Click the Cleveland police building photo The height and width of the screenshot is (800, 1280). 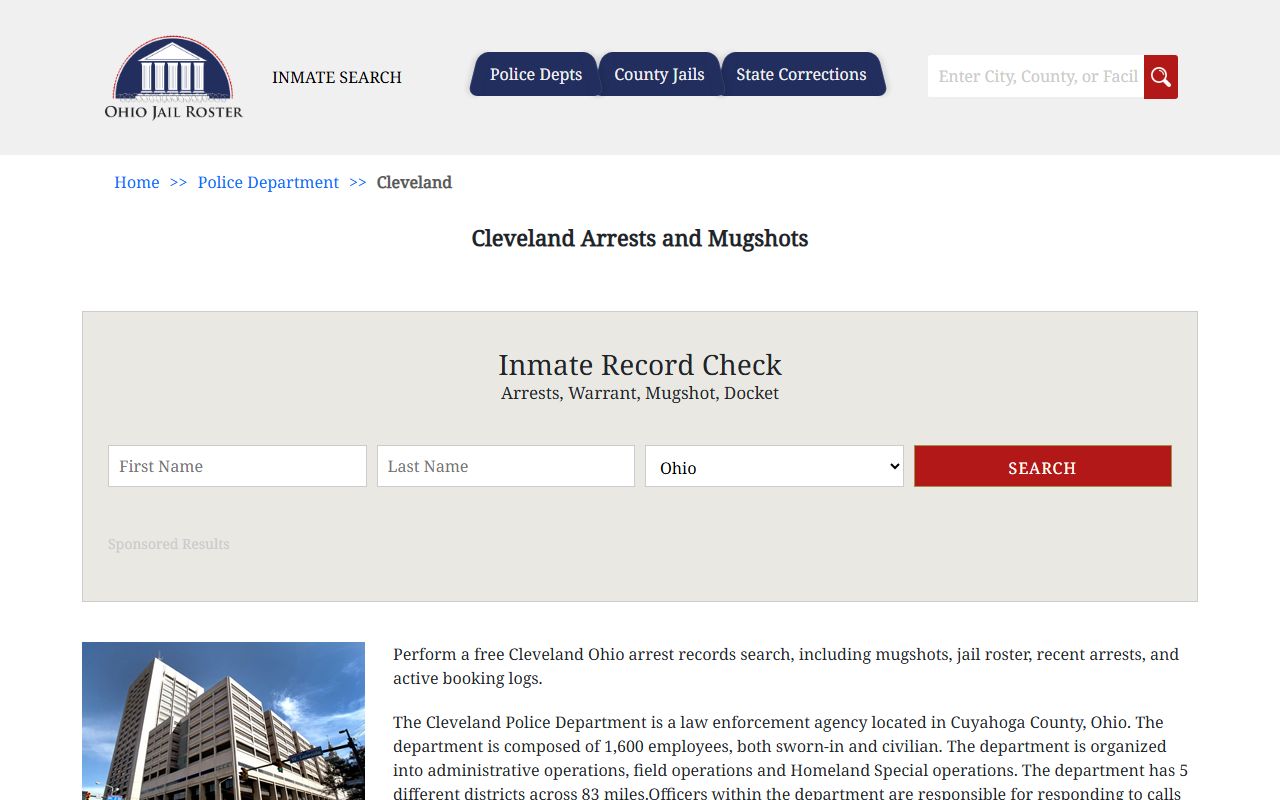[x=223, y=721]
